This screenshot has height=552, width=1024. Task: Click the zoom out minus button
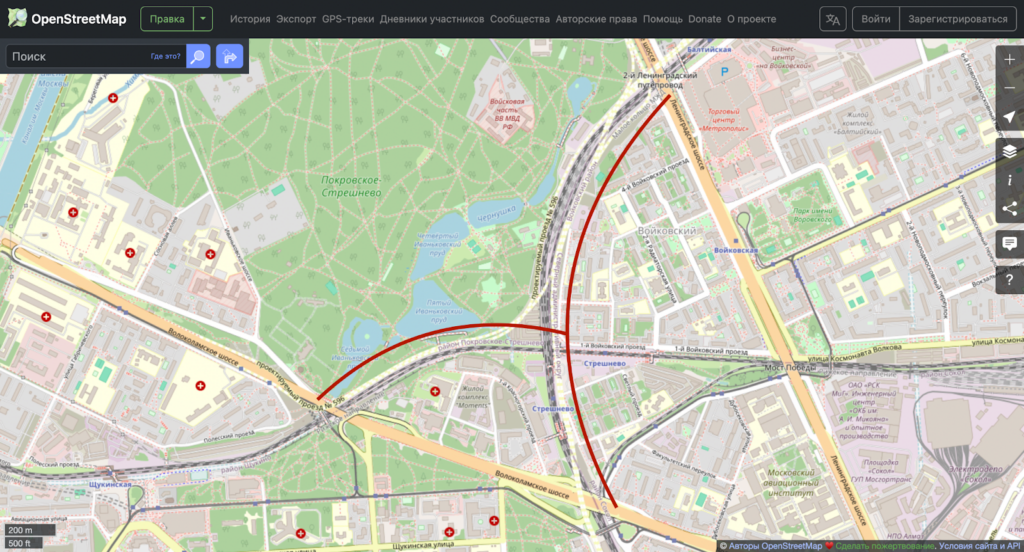(1009, 88)
